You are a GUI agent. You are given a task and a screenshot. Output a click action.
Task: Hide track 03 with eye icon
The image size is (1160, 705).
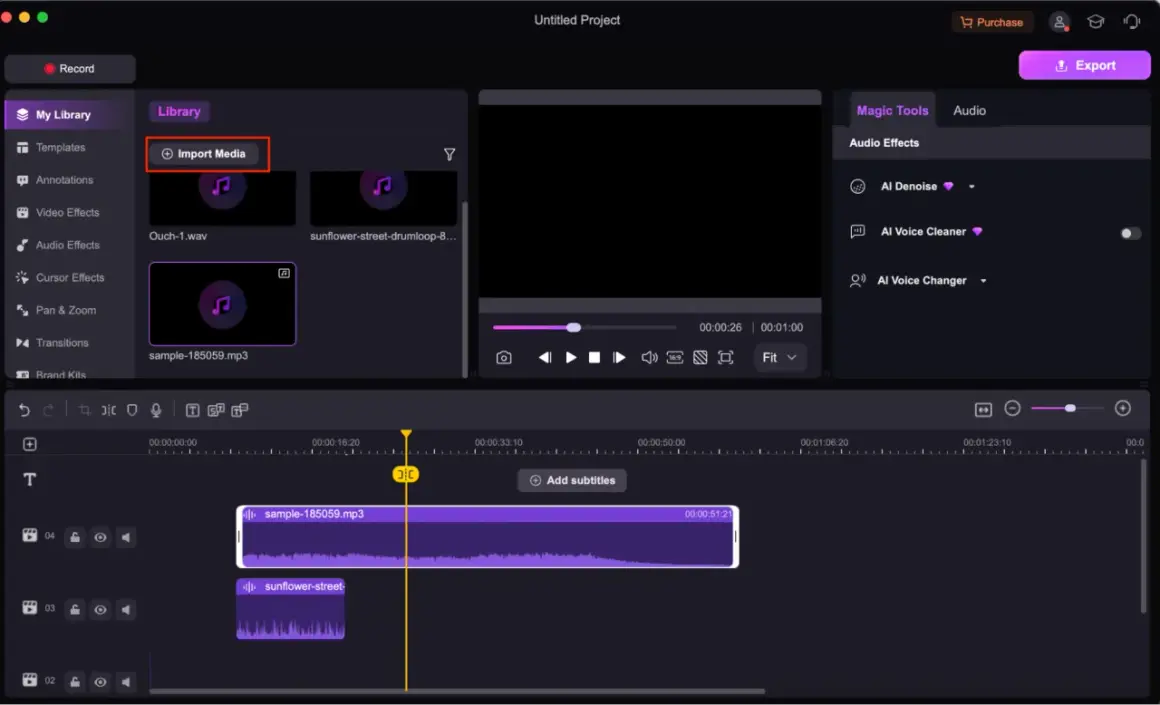[100, 610]
